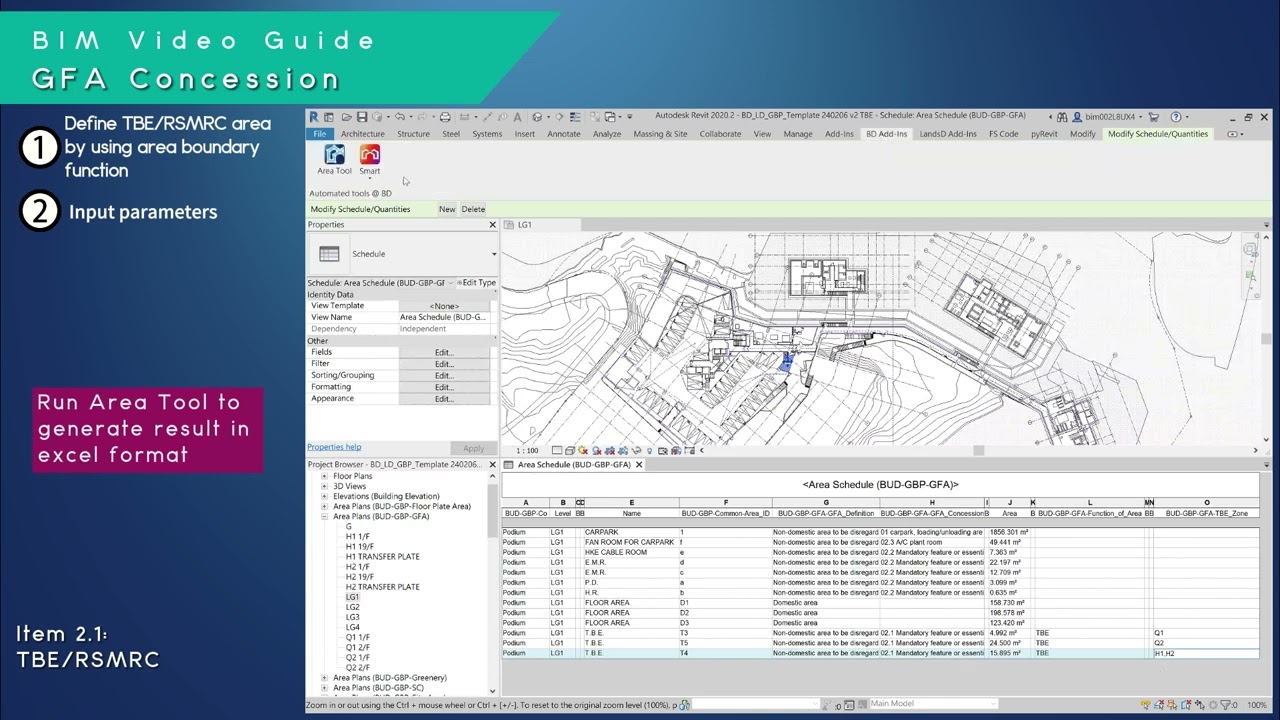Select the LG4 area plan in browser
1280x720 pixels.
pos(353,627)
